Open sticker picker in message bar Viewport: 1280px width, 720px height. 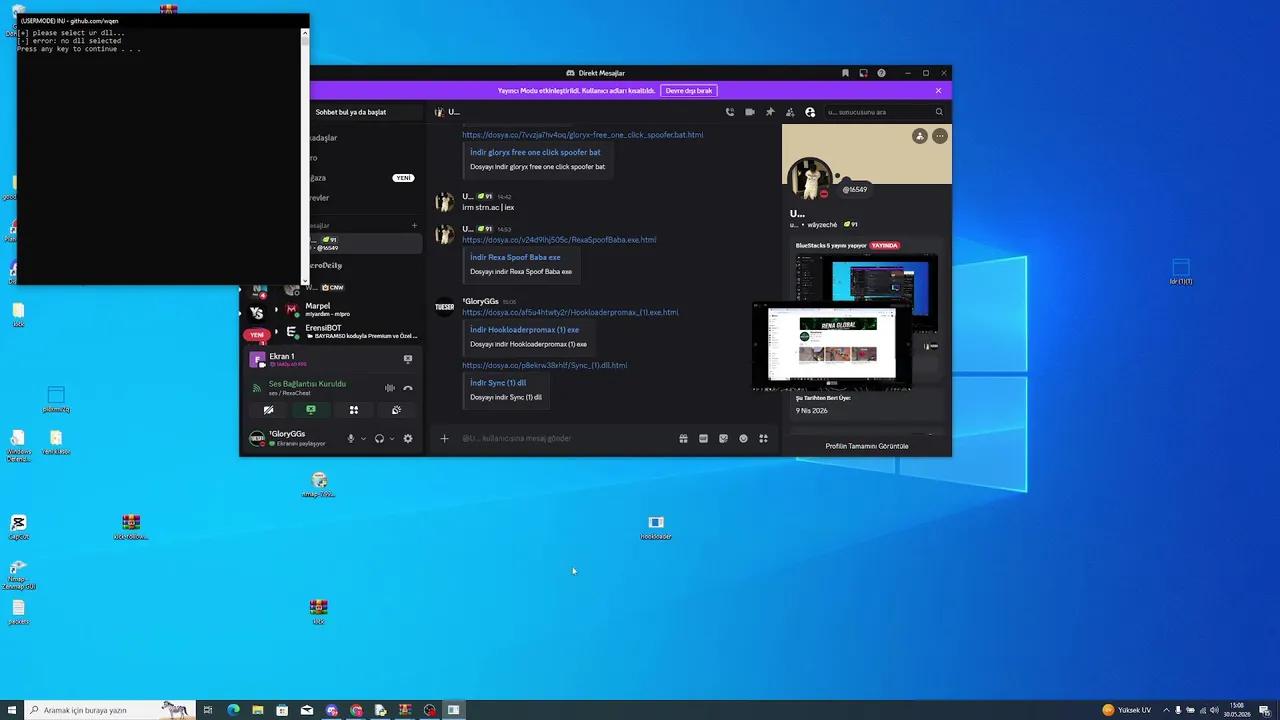pyautogui.click(x=723, y=438)
